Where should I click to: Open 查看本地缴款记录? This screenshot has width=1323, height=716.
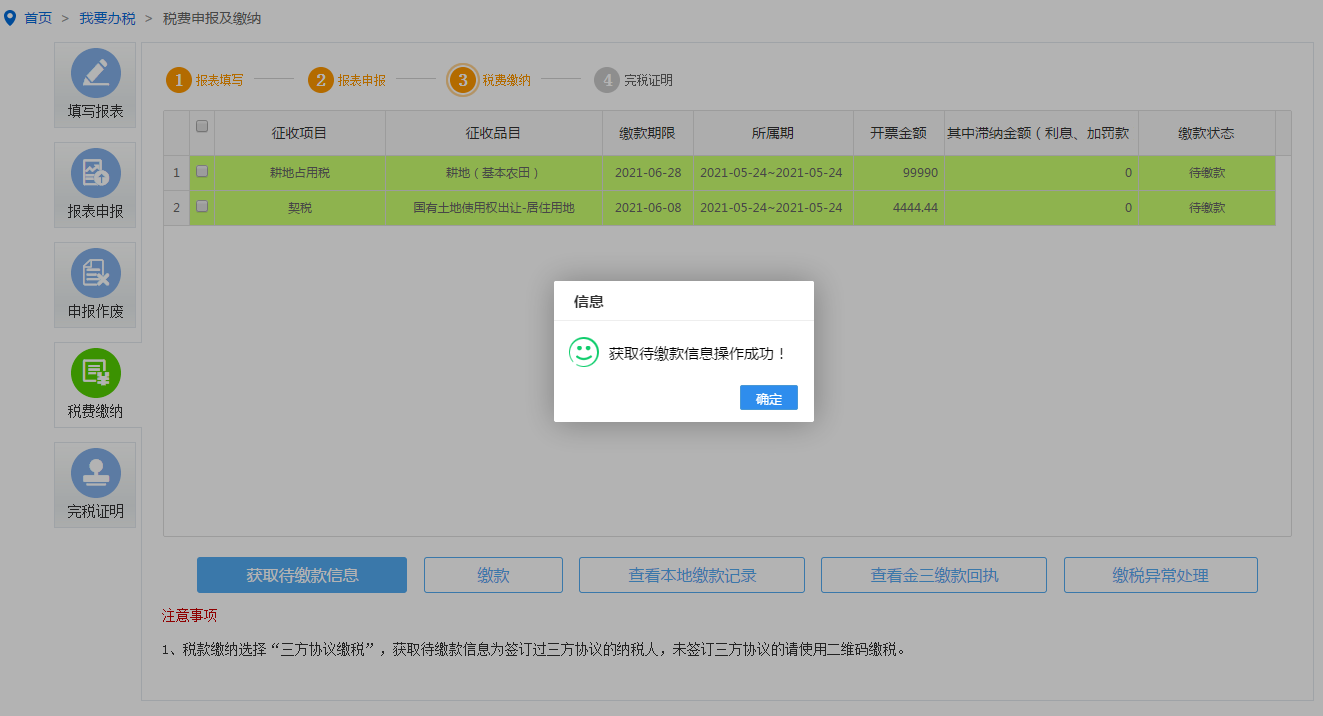[x=692, y=575]
